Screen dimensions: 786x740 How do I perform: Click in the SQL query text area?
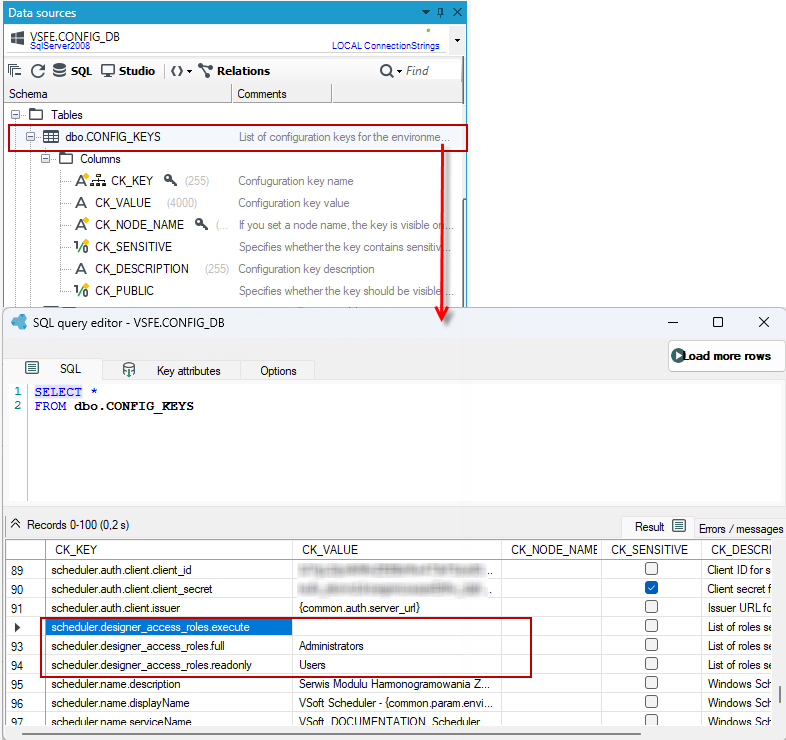(x=406, y=442)
